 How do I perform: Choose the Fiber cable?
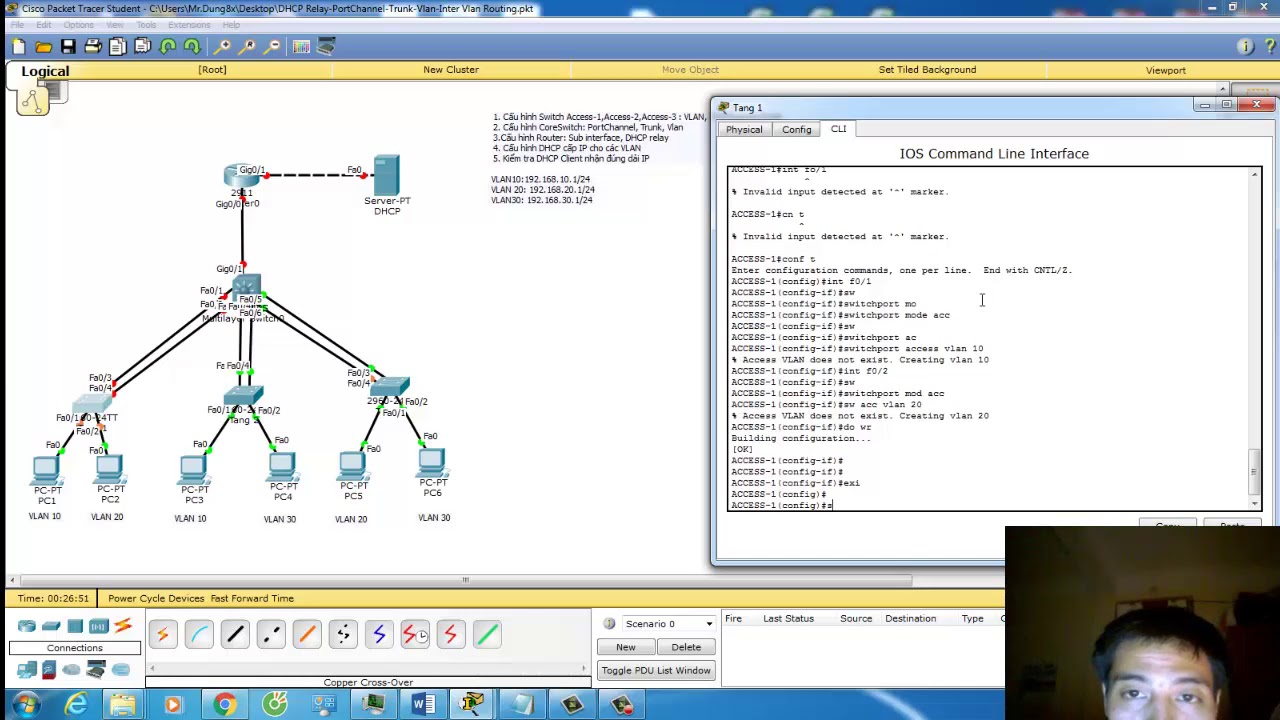(x=307, y=634)
